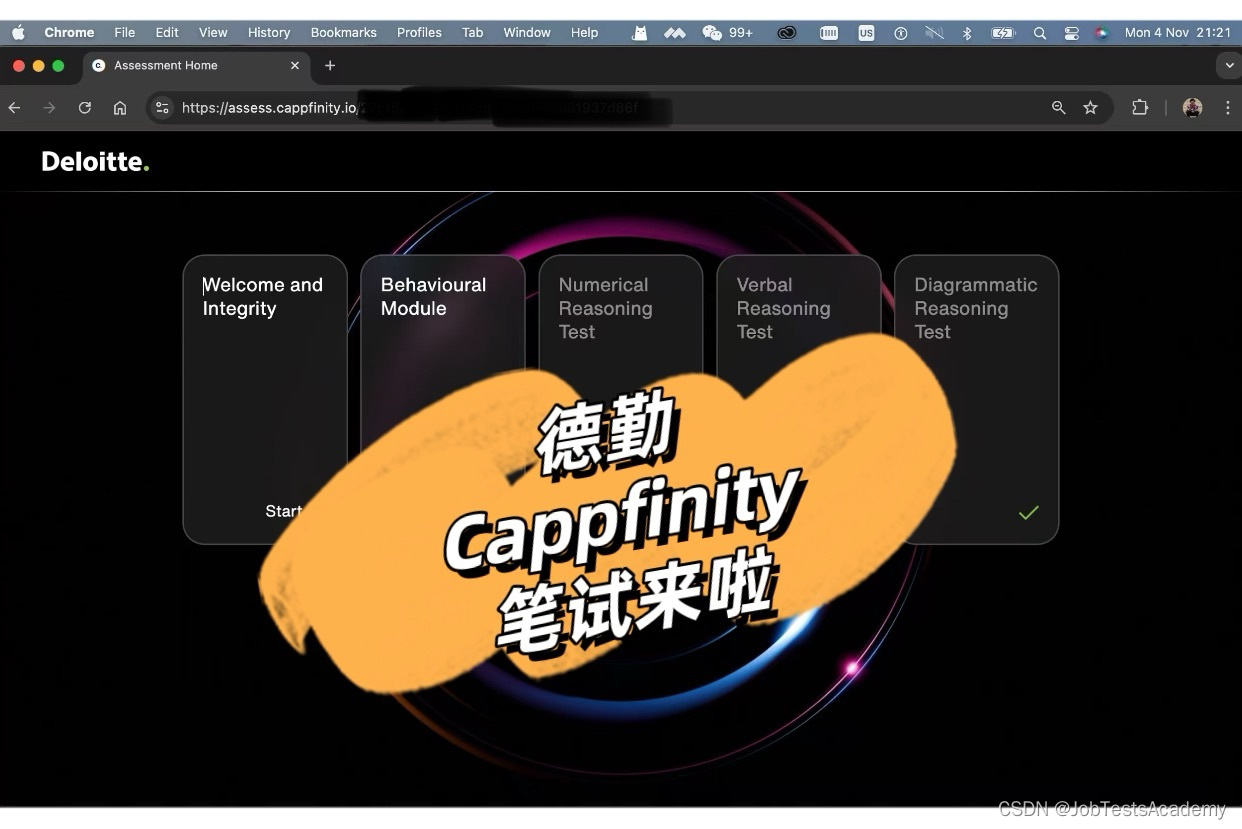The width and height of the screenshot is (1242, 829).
Task: Open the View menu
Action: (x=213, y=33)
